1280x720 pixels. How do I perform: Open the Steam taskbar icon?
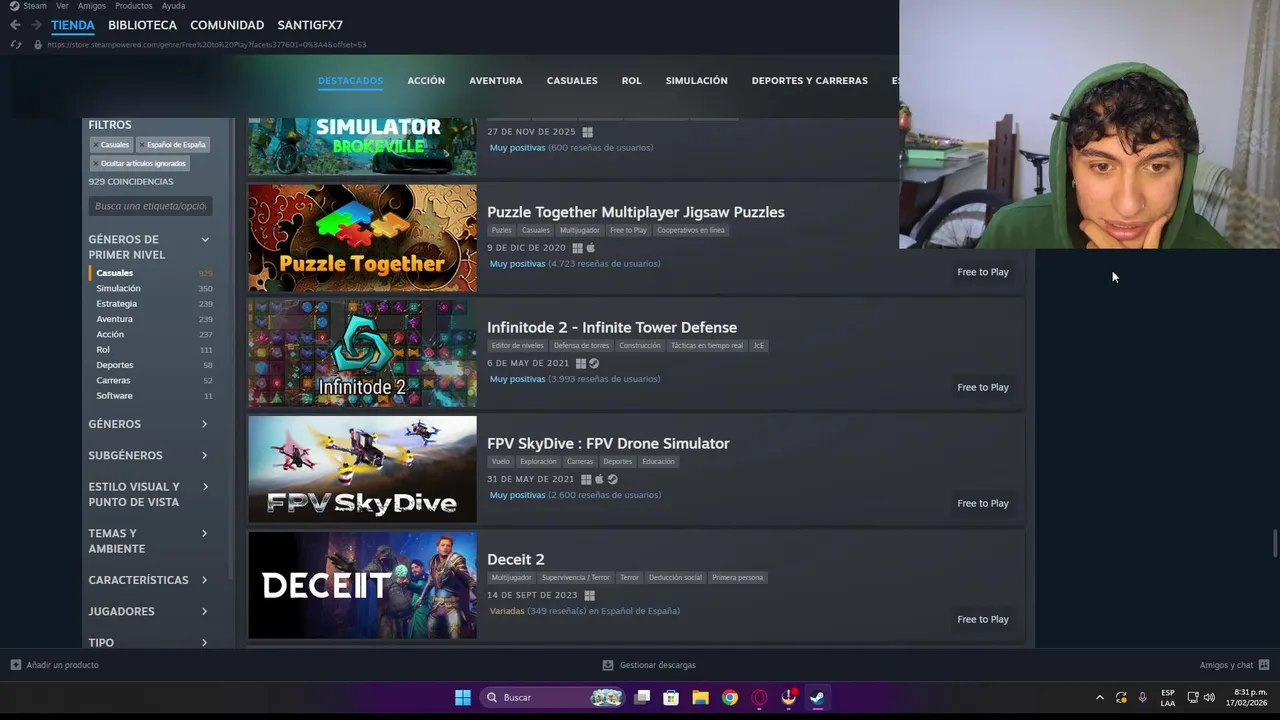(817, 697)
